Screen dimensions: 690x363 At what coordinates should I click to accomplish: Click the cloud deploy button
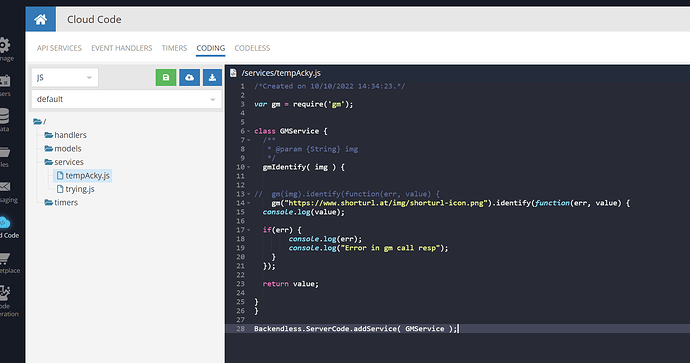click(x=189, y=77)
